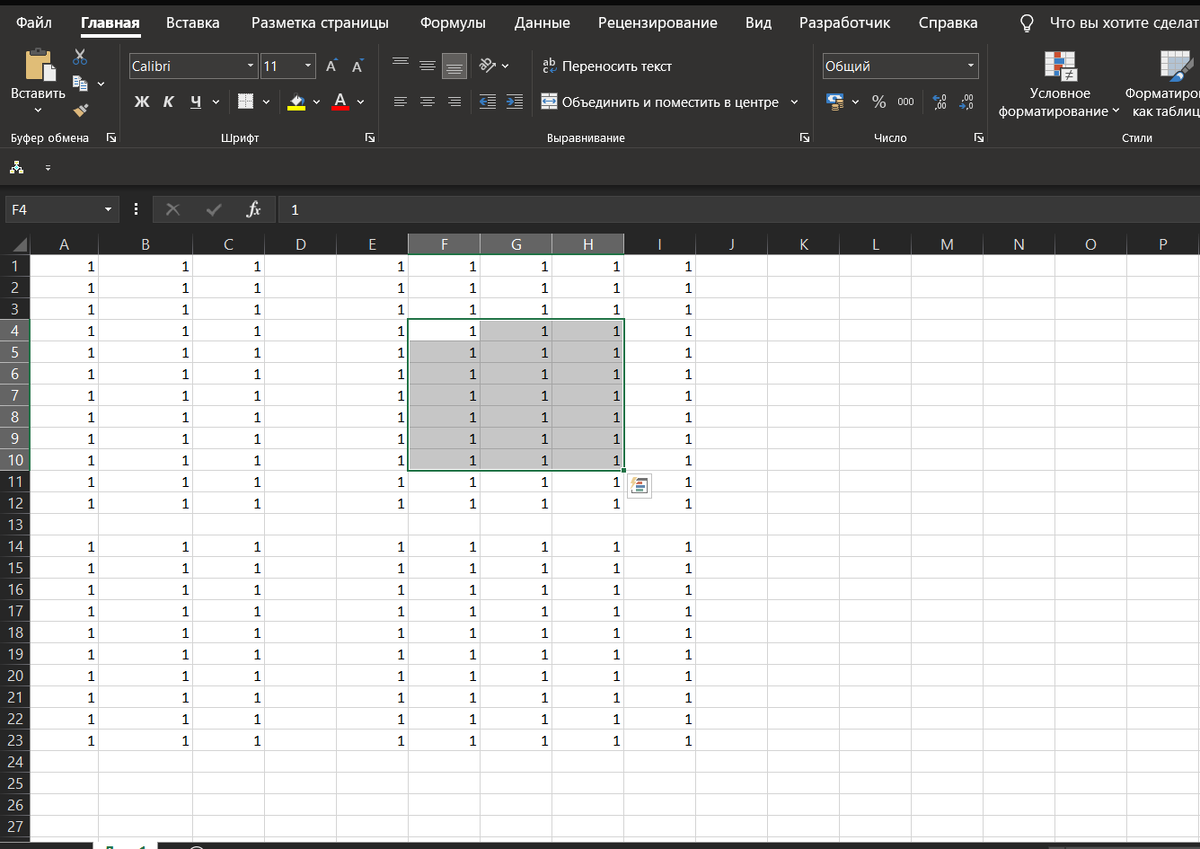Open Customize Quick Access Toolbar arrow

[x=47, y=167]
